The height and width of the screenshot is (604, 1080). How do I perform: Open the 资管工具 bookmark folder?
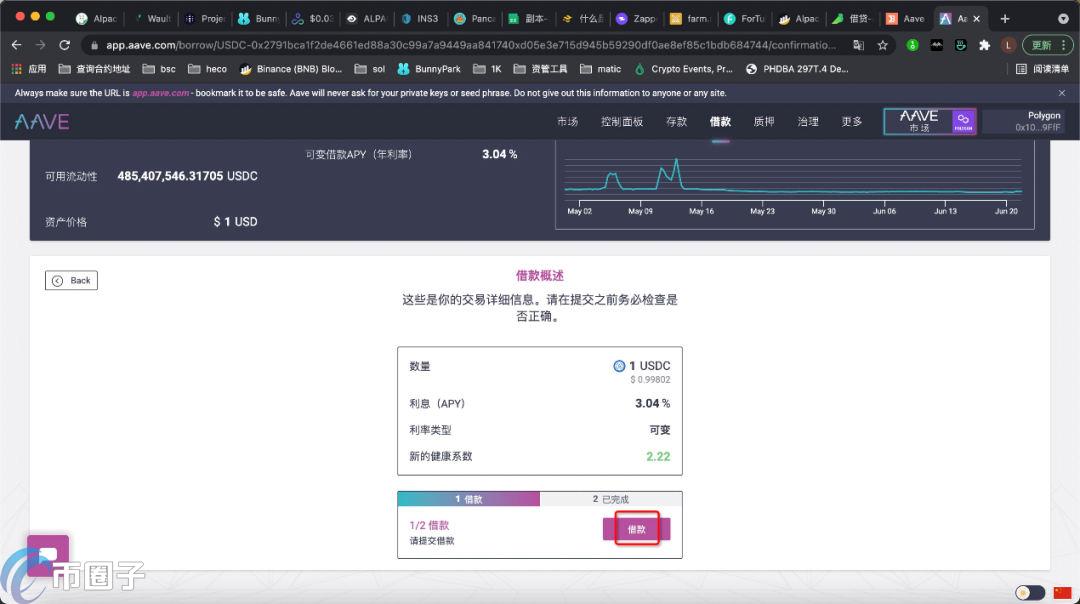pyautogui.click(x=541, y=69)
